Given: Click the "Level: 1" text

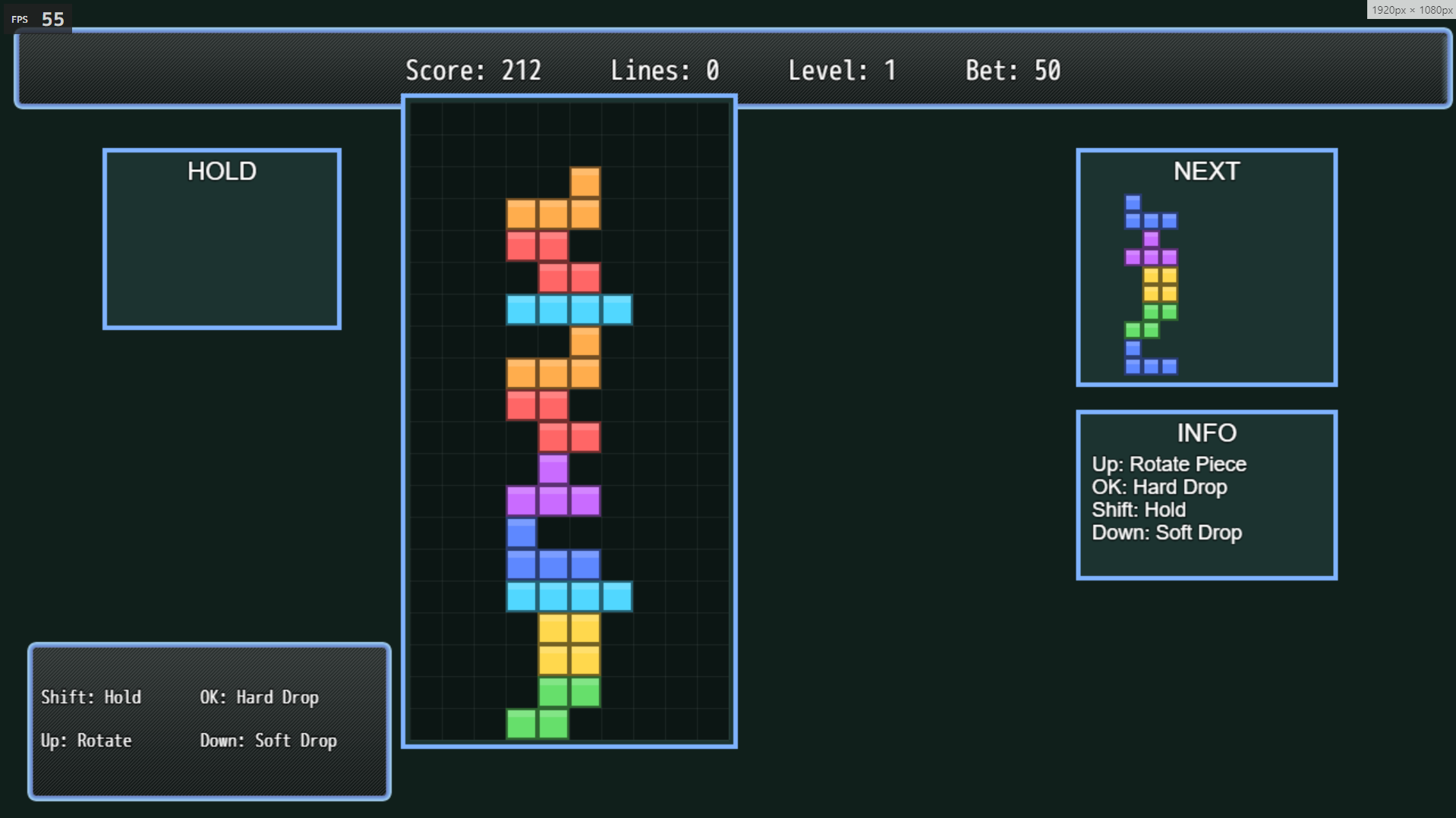Looking at the screenshot, I should coord(842,71).
